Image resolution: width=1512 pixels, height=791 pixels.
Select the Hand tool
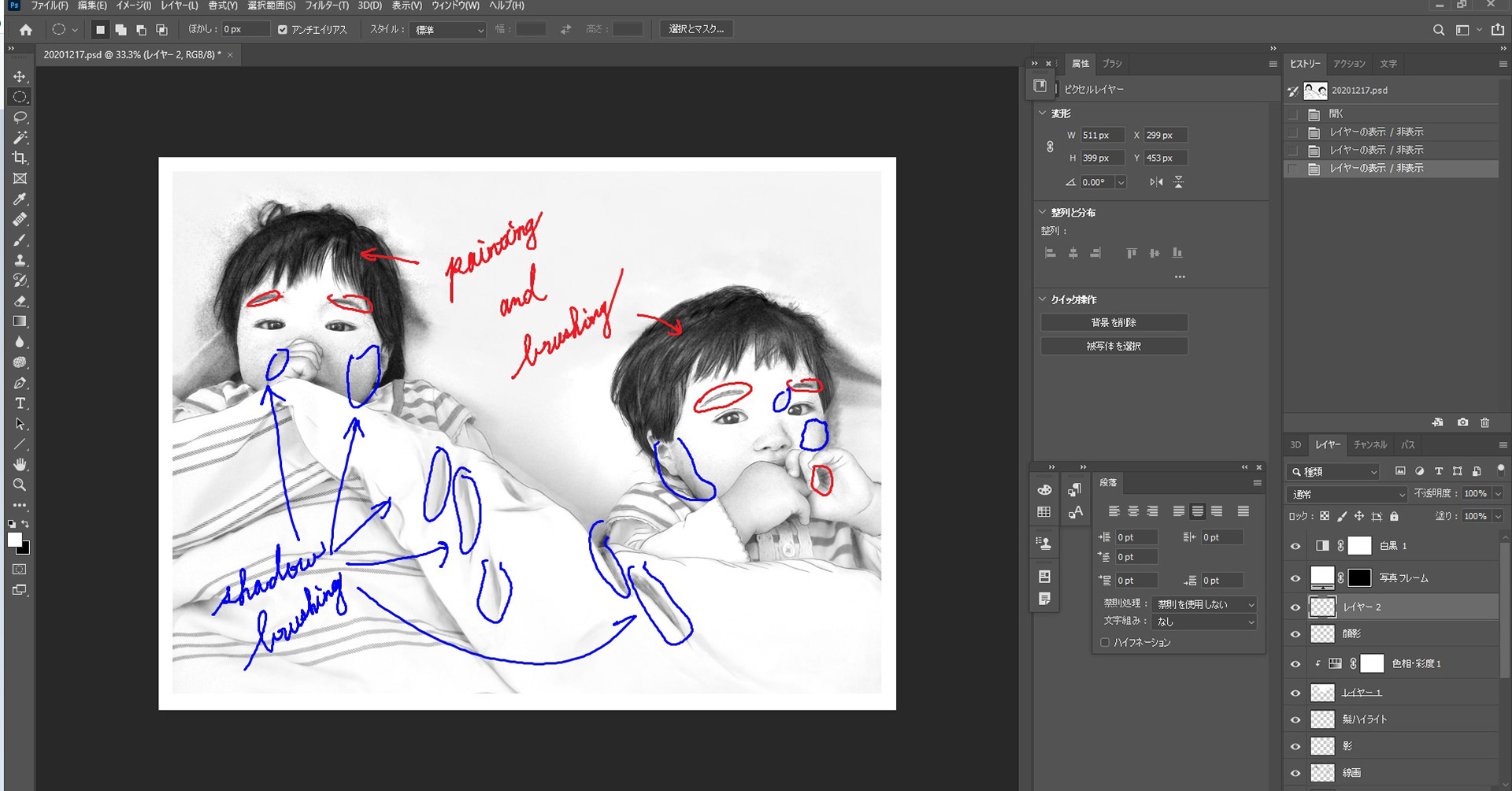[x=20, y=465]
